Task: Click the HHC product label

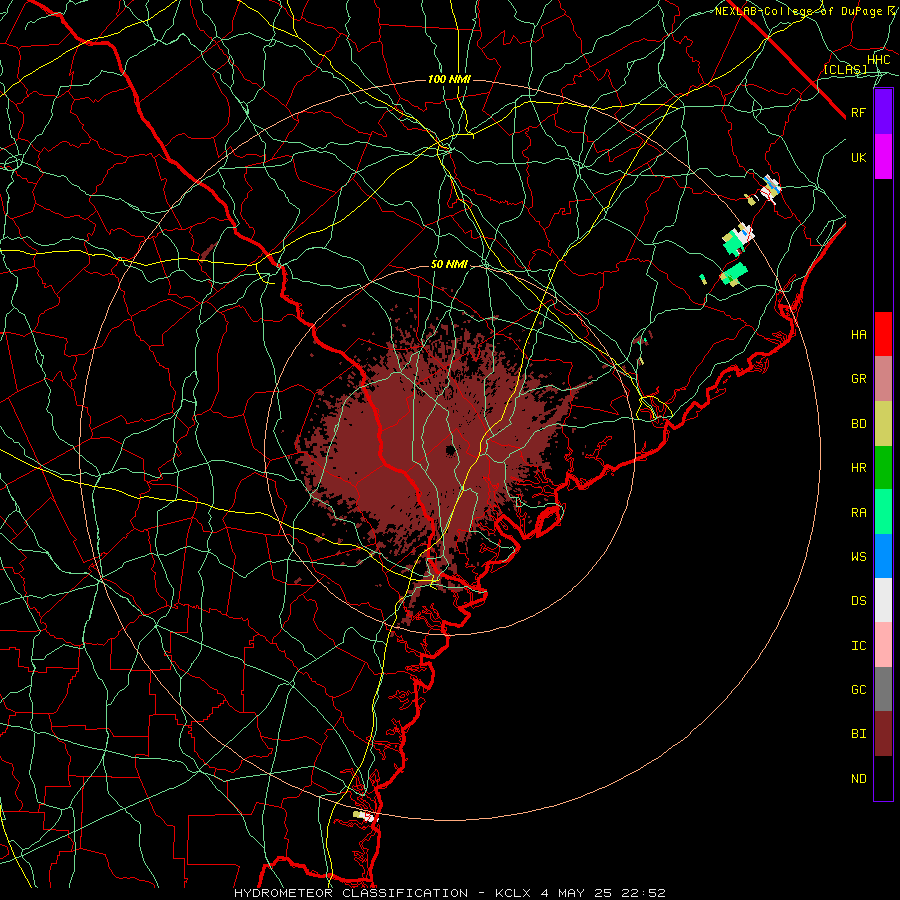Action: pyautogui.click(x=879, y=60)
